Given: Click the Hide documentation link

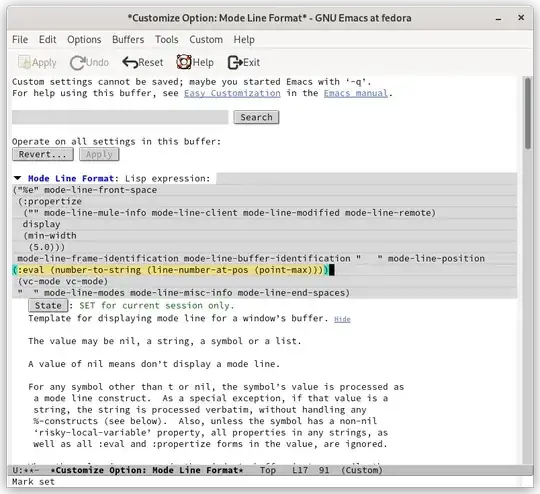Looking at the screenshot, I should pyautogui.click(x=342, y=319).
